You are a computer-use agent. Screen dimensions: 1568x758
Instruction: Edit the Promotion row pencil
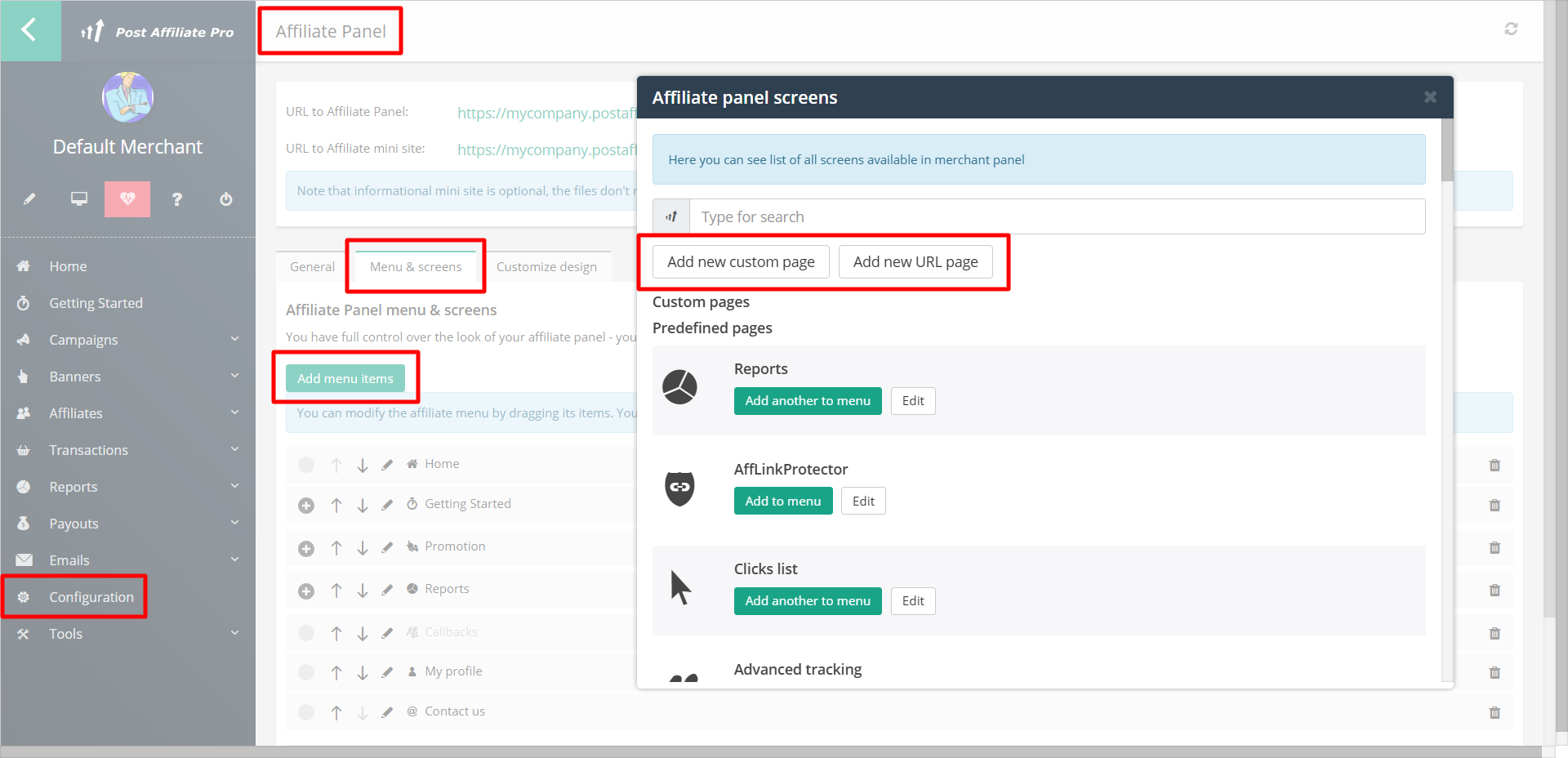point(387,547)
